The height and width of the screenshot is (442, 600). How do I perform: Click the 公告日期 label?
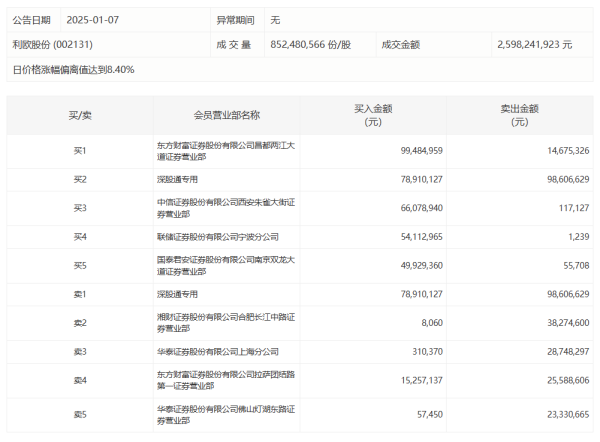point(31,20)
